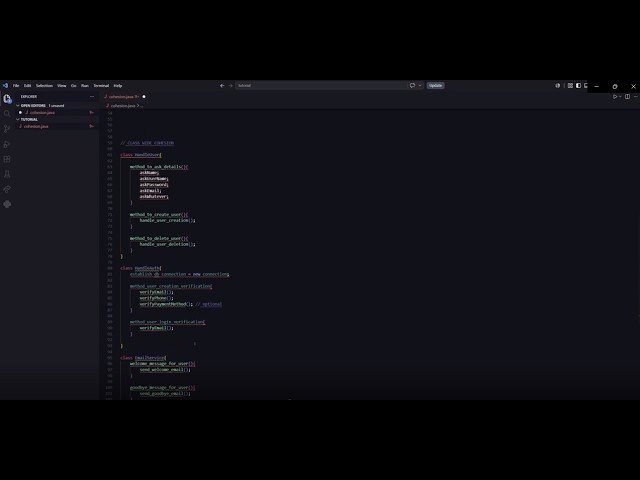This screenshot has height=480, width=640.
Task: Toggle the panel layout icon
Action: click(586, 86)
